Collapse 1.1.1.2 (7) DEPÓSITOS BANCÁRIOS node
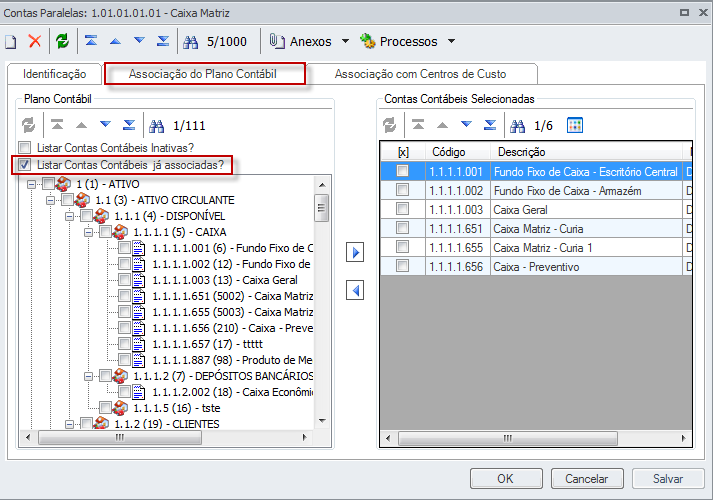 point(89,376)
